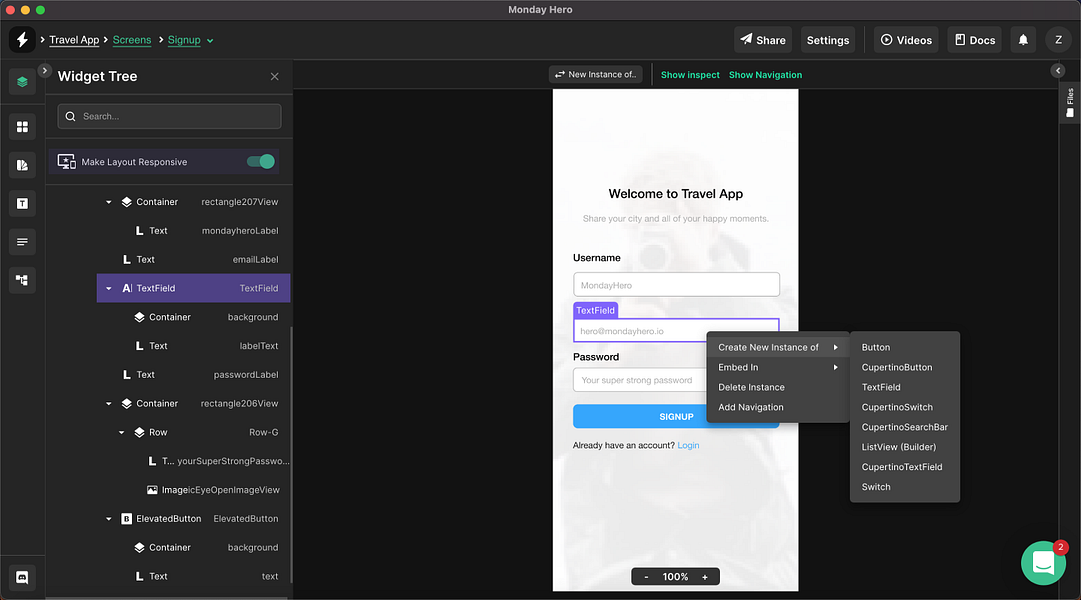Select CupertinoSwitch option

click(x=905, y=407)
